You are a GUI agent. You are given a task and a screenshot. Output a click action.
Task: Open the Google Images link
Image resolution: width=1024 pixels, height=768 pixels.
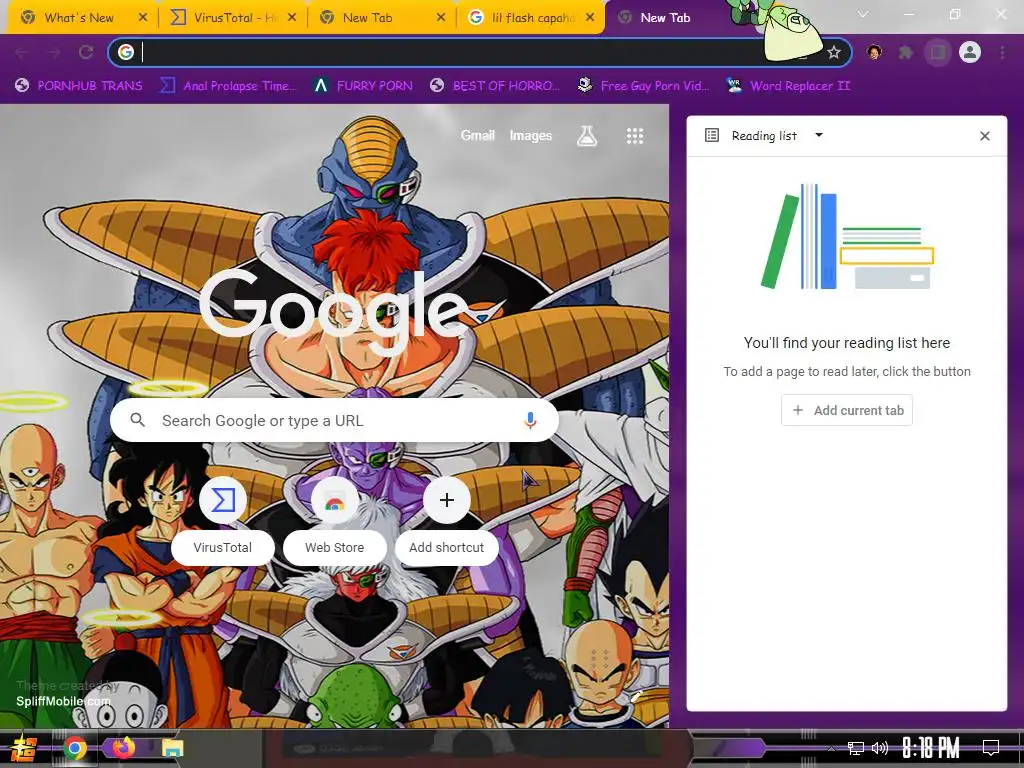tap(530, 136)
